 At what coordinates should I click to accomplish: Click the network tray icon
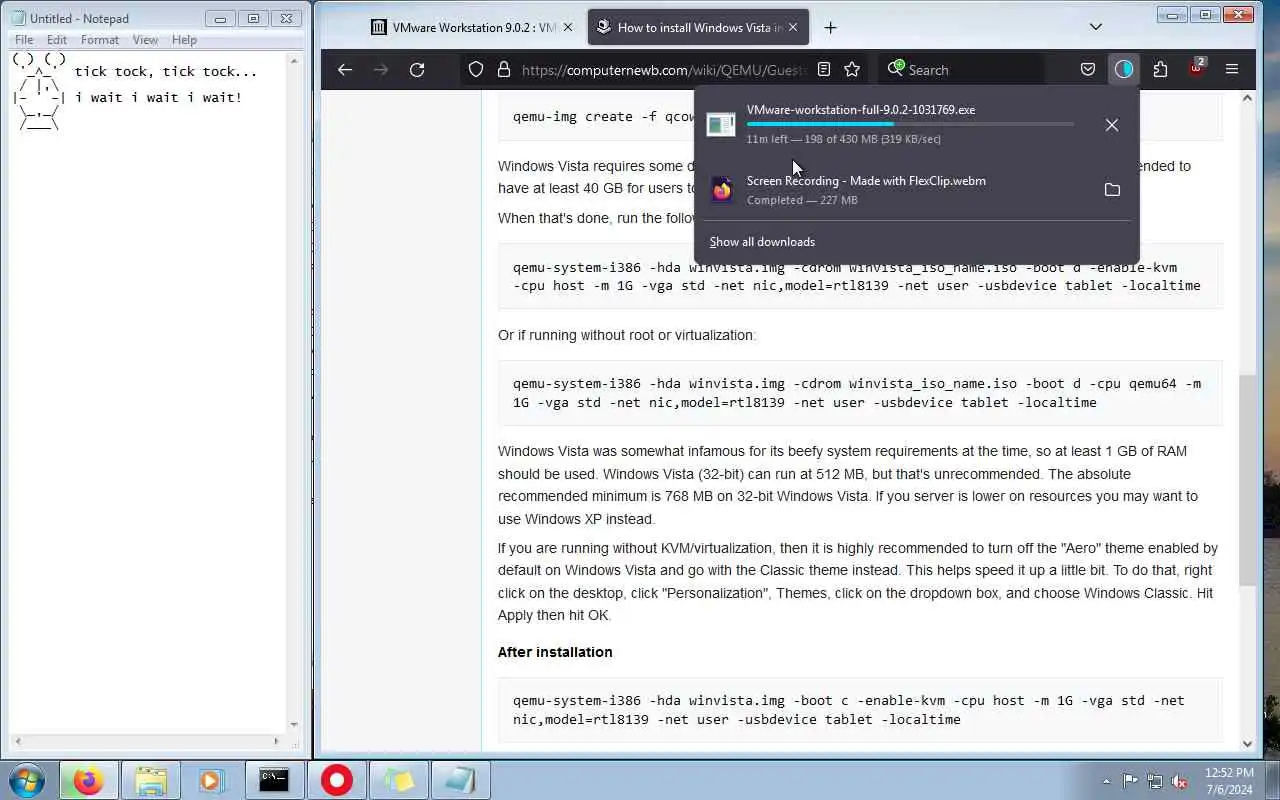[x=1155, y=781]
